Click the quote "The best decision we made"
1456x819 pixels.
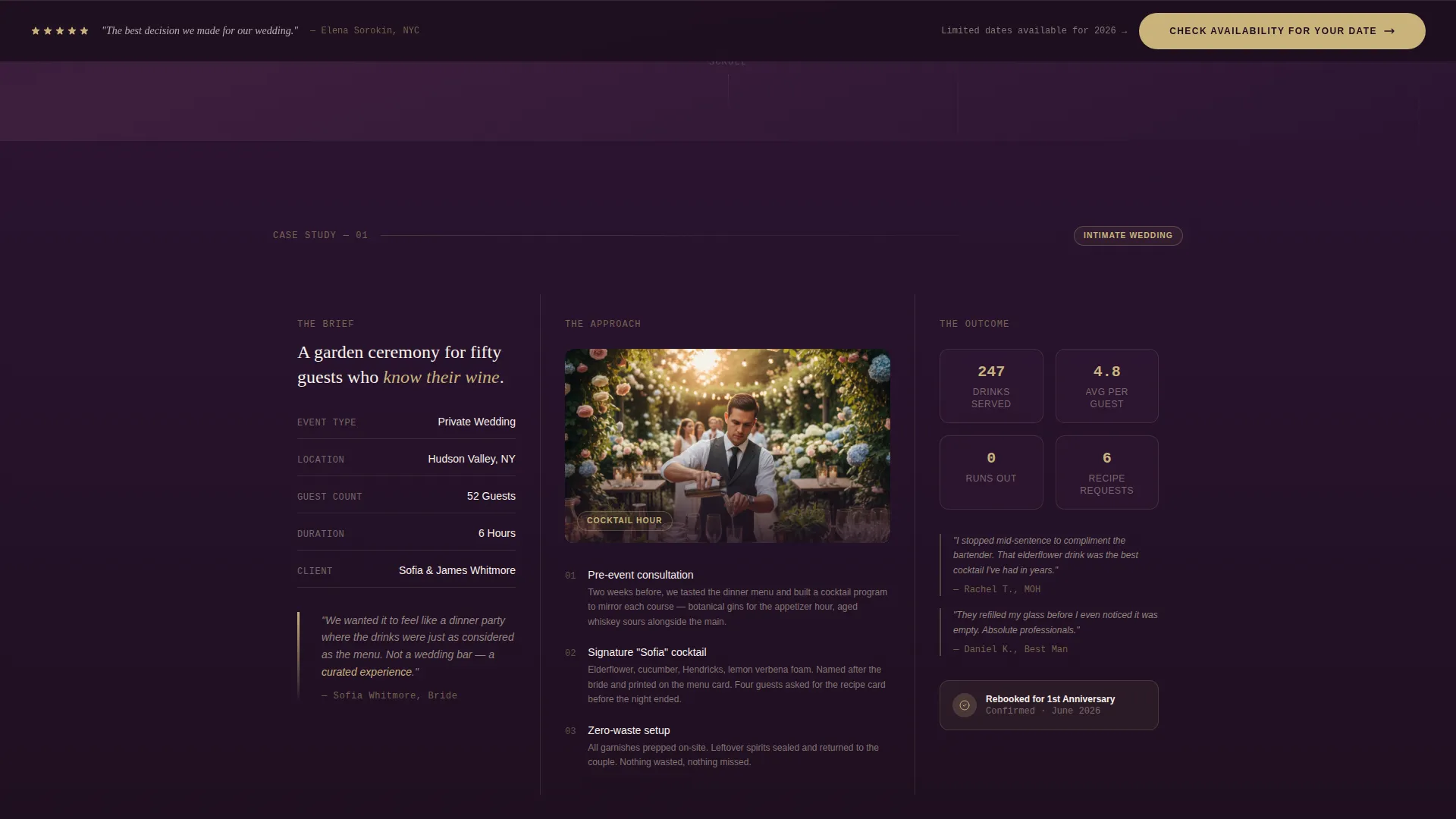point(200,31)
